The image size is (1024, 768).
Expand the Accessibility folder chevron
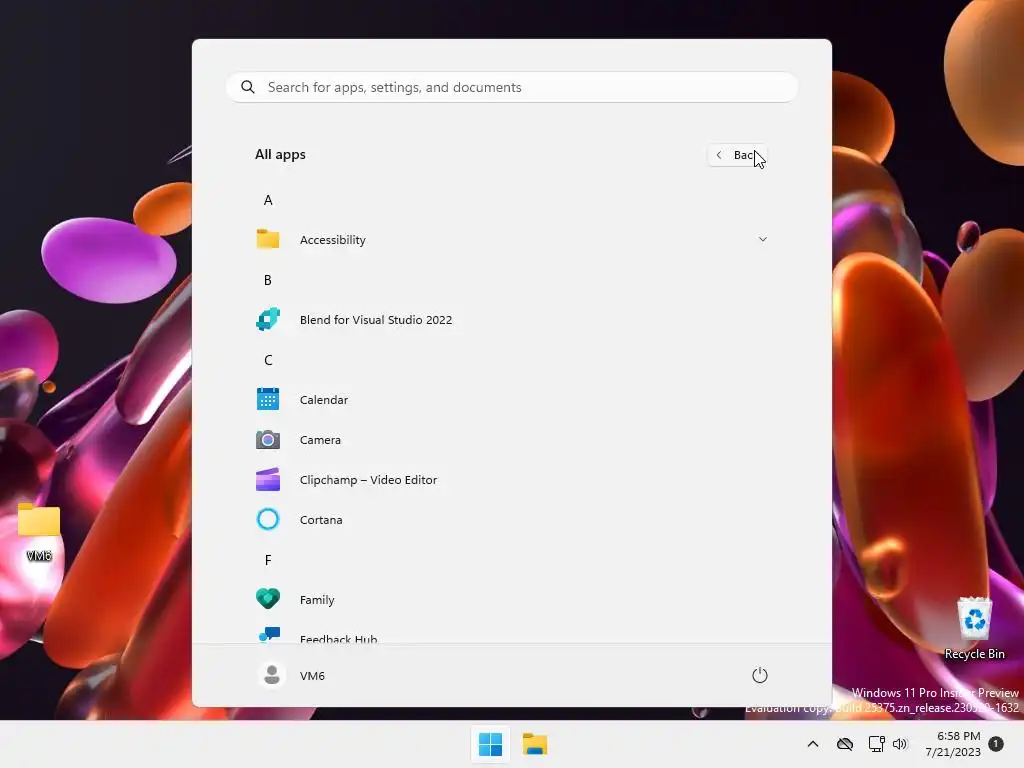click(x=762, y=239)
